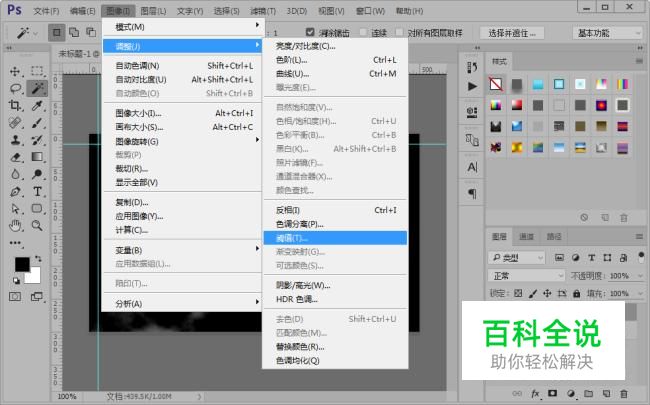Image resolution: width=650 pixels, height=405 pixels.
Task: Delete layer using the trash icon
Action: click(623, 393)
